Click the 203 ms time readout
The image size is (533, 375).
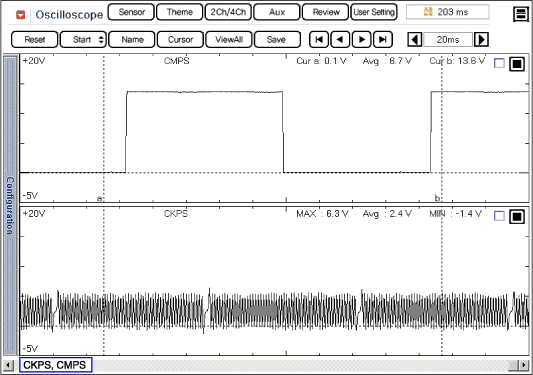point(447,12)
